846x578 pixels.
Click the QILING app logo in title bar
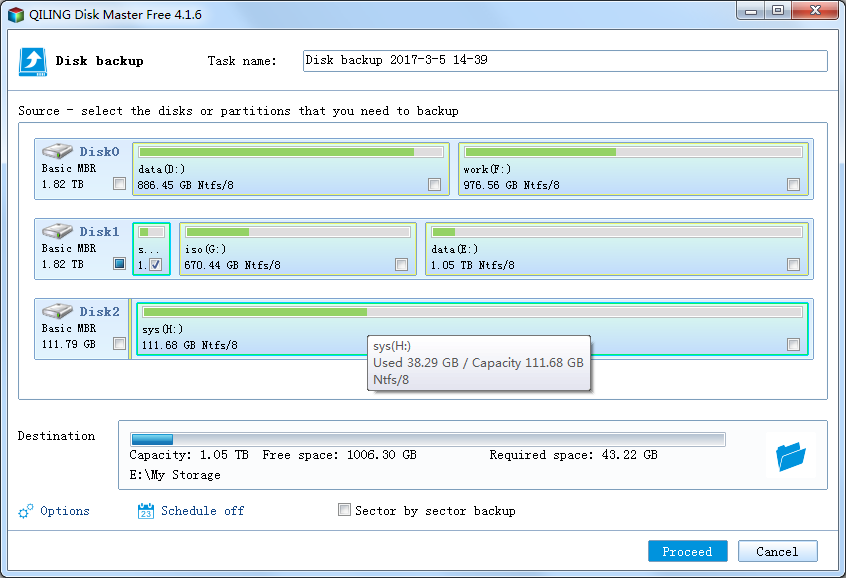[x=16, y=15]
